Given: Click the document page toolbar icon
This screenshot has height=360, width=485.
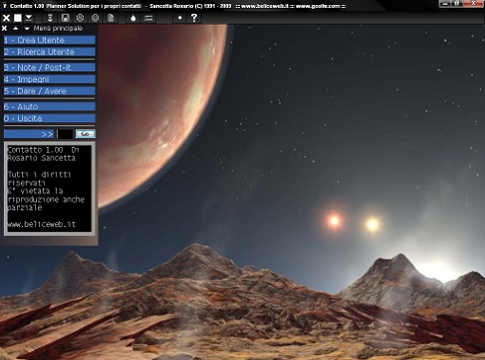Looking at the screenshot, I should coord(110,18).
